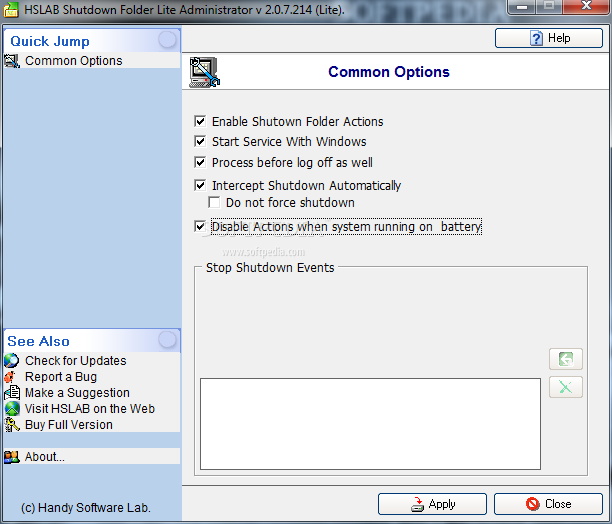Image resolution: width=612 pixels, height=524 pixels.
Task: Enable Do not force shutdown checkbox
Action: 214,202
